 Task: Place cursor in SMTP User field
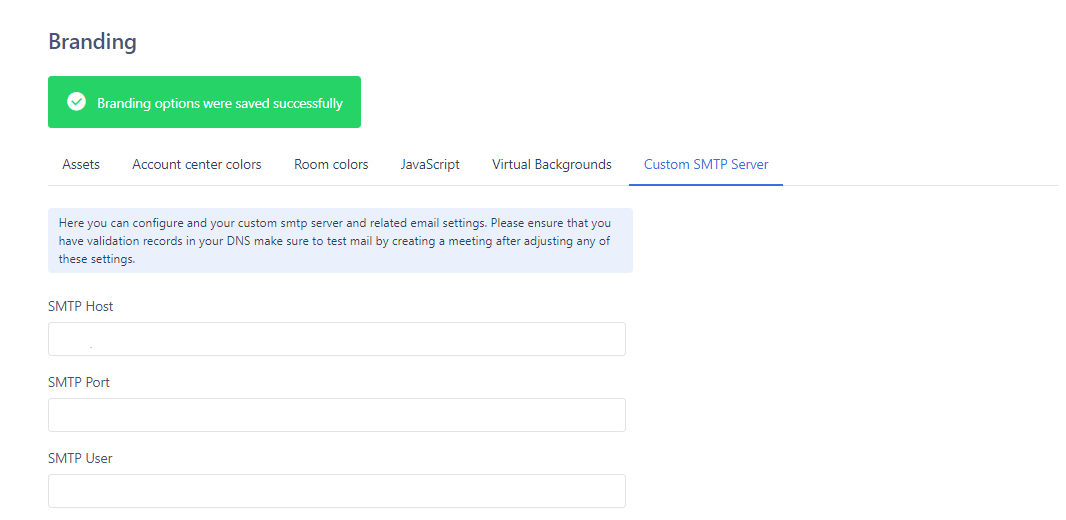[x=336, y=491]
